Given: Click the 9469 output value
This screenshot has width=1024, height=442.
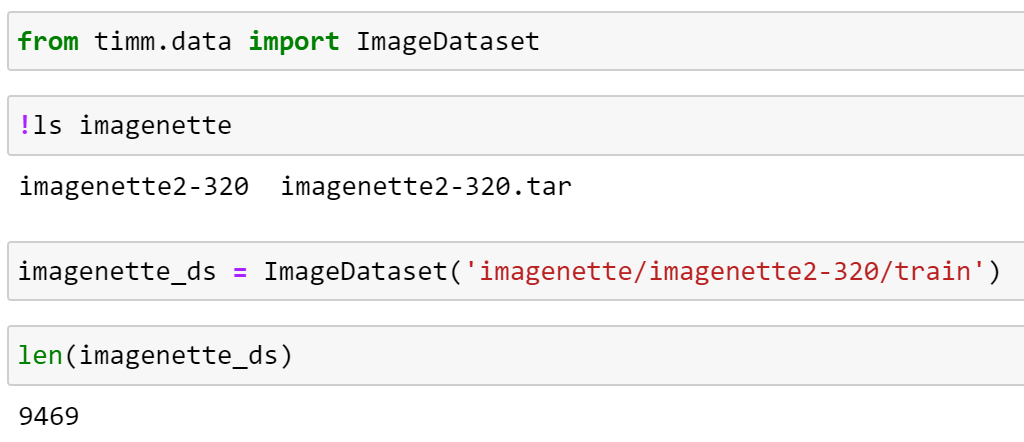Looking at the screenshot, I should click(x=49, y=415).
